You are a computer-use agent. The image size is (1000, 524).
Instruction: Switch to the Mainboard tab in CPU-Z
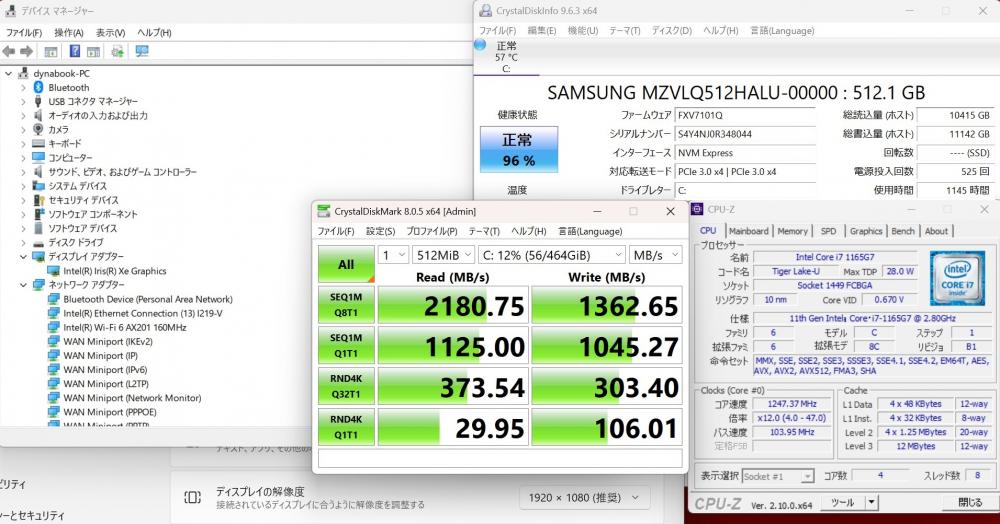[x=748, y=231]
